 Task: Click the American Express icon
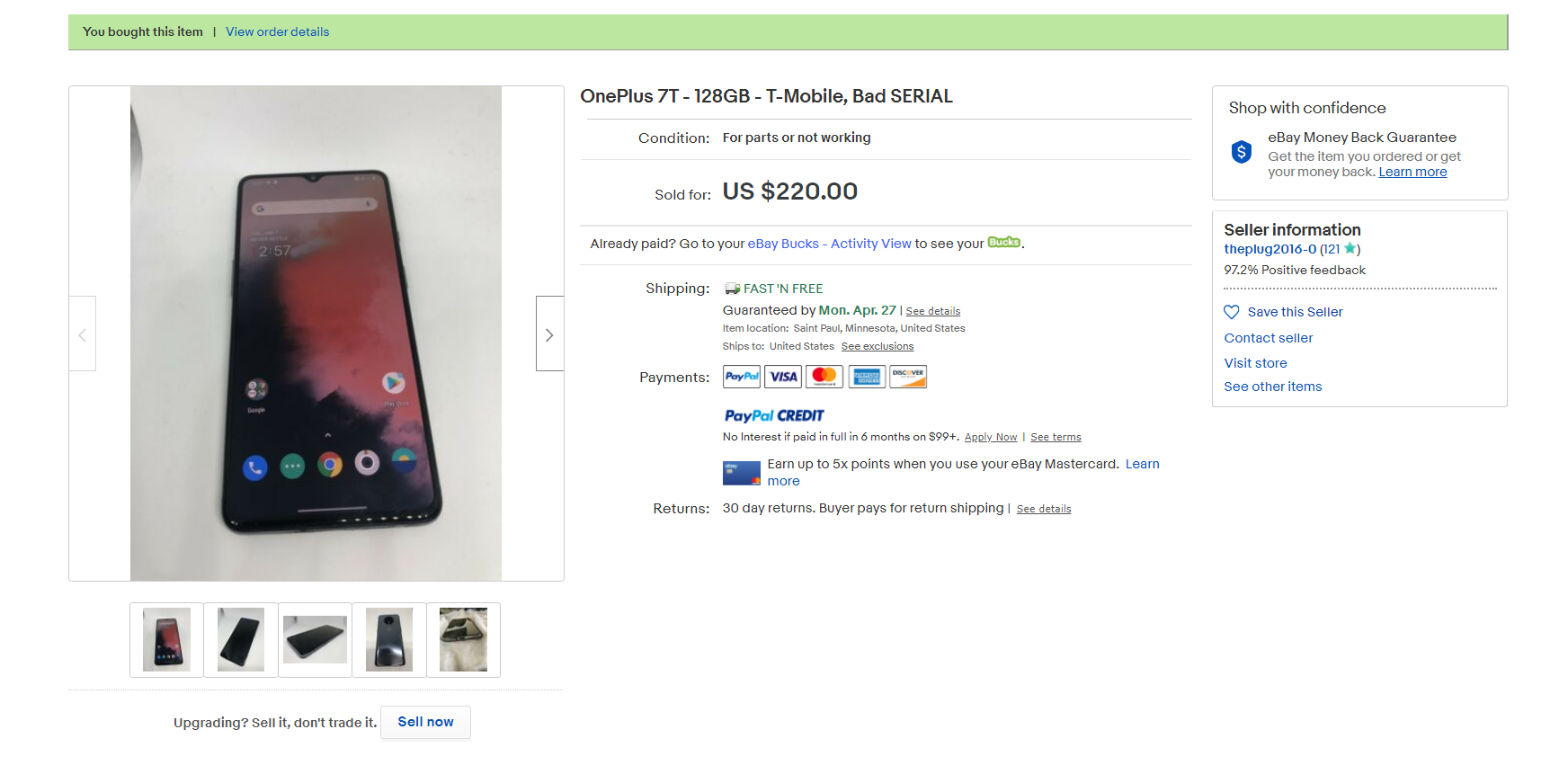[867, 377]
